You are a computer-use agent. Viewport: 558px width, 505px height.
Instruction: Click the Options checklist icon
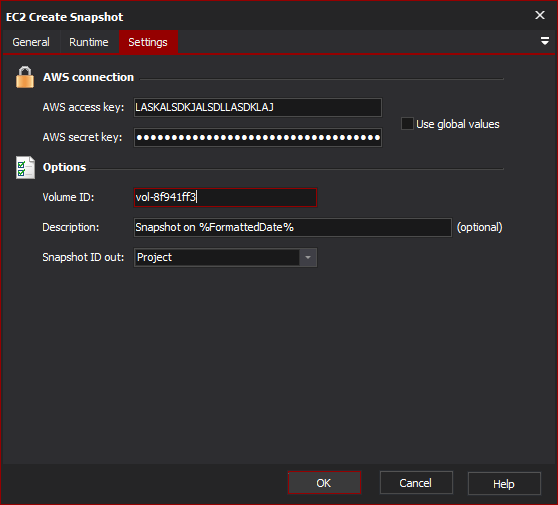click(25, 167)
